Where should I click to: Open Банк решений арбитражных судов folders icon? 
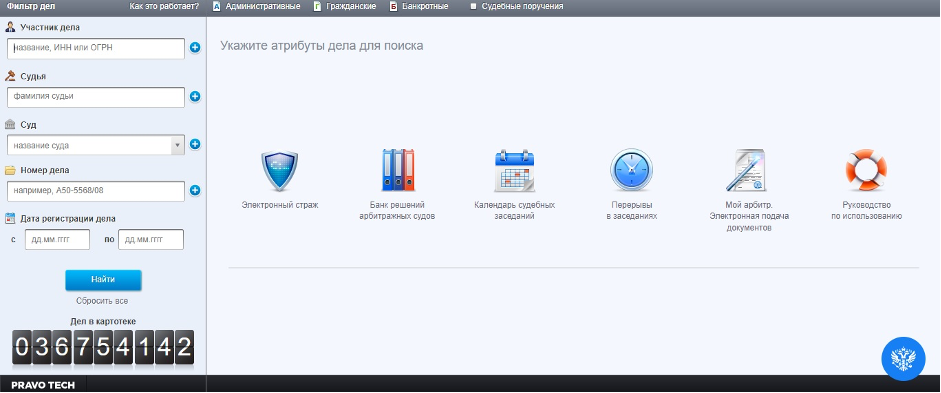(398, 170)
